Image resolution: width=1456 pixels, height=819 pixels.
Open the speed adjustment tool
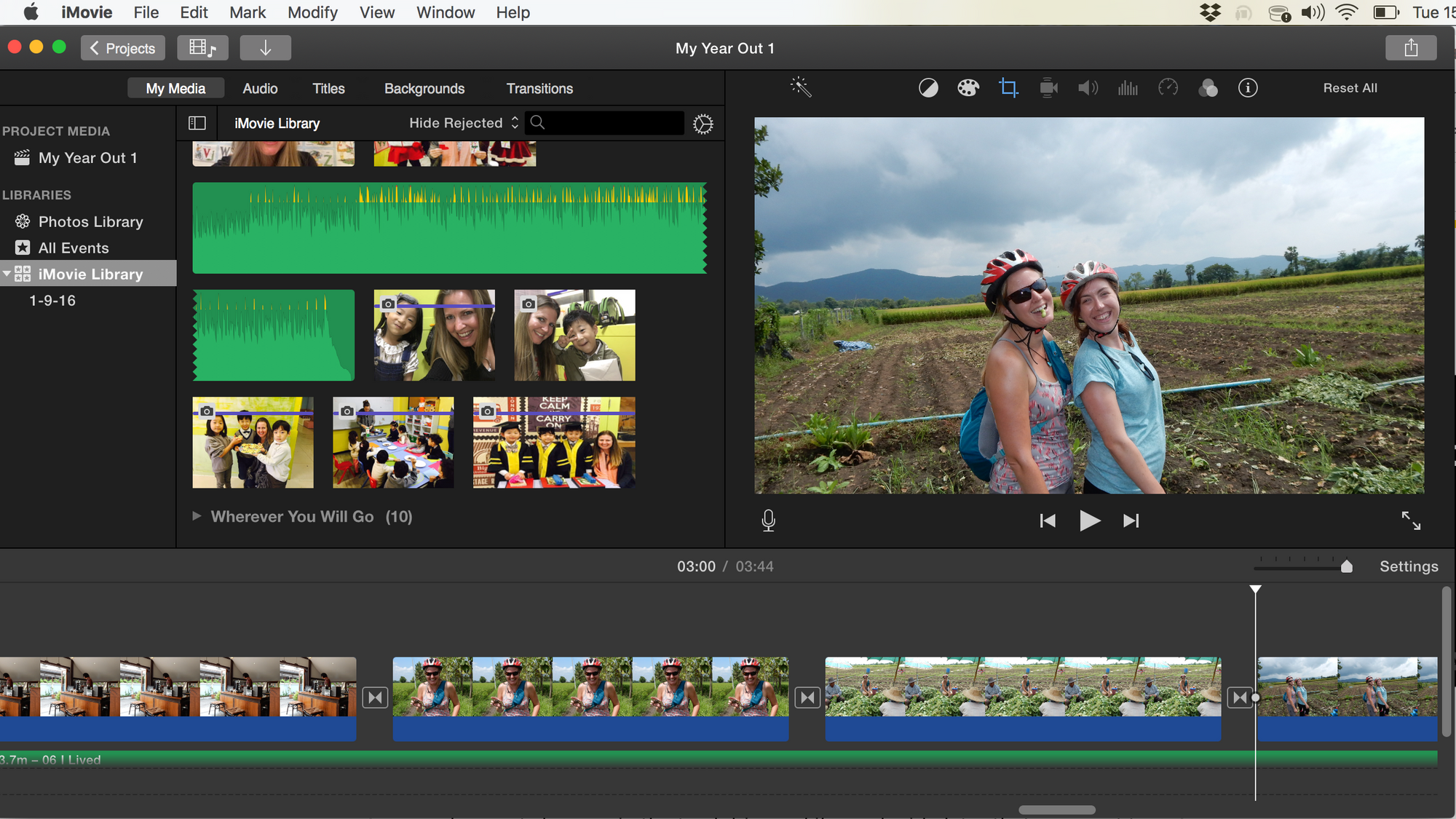(1168, 88)
